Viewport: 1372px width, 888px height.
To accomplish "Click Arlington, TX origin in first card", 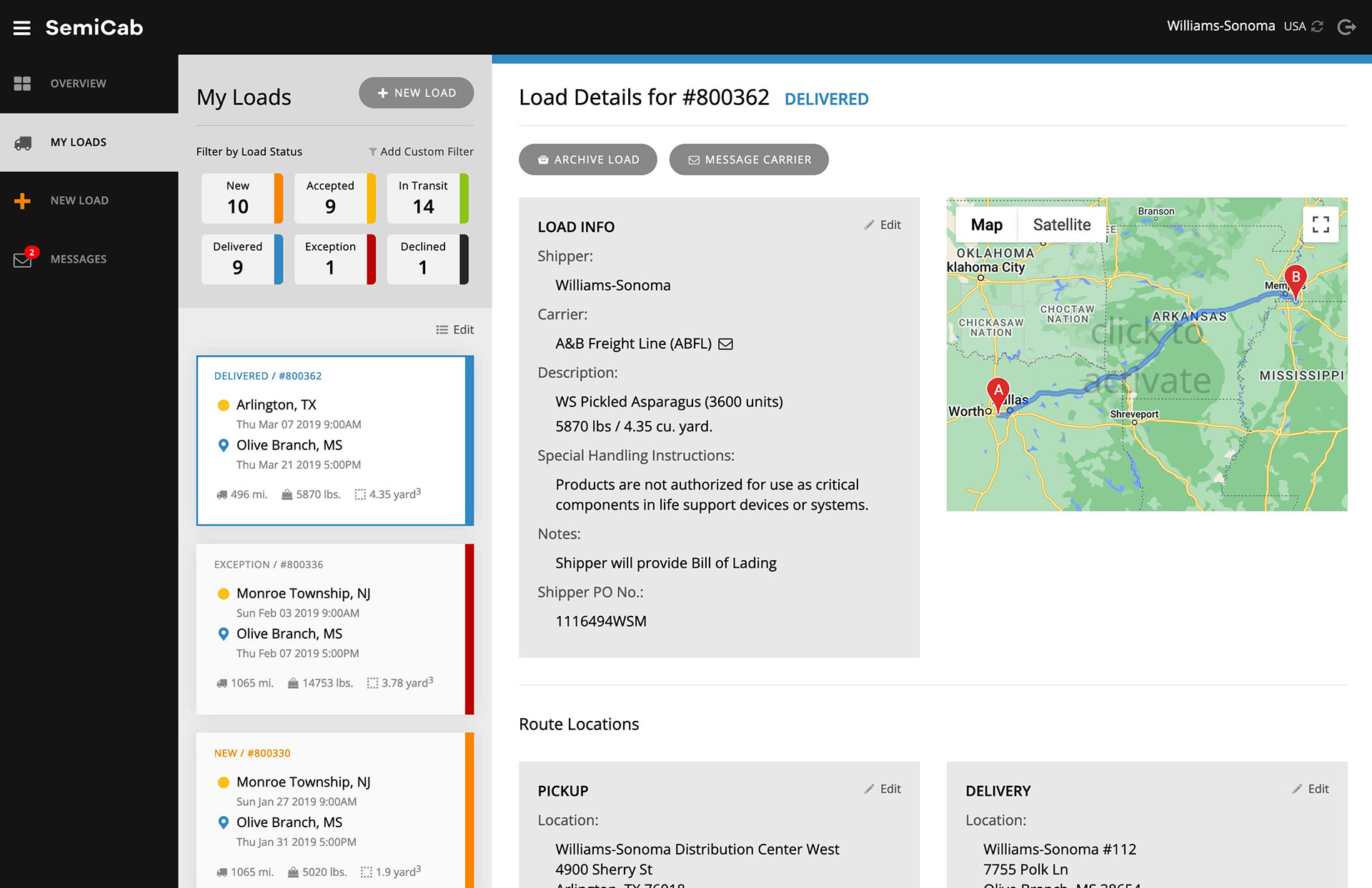I will coord(277,404).
